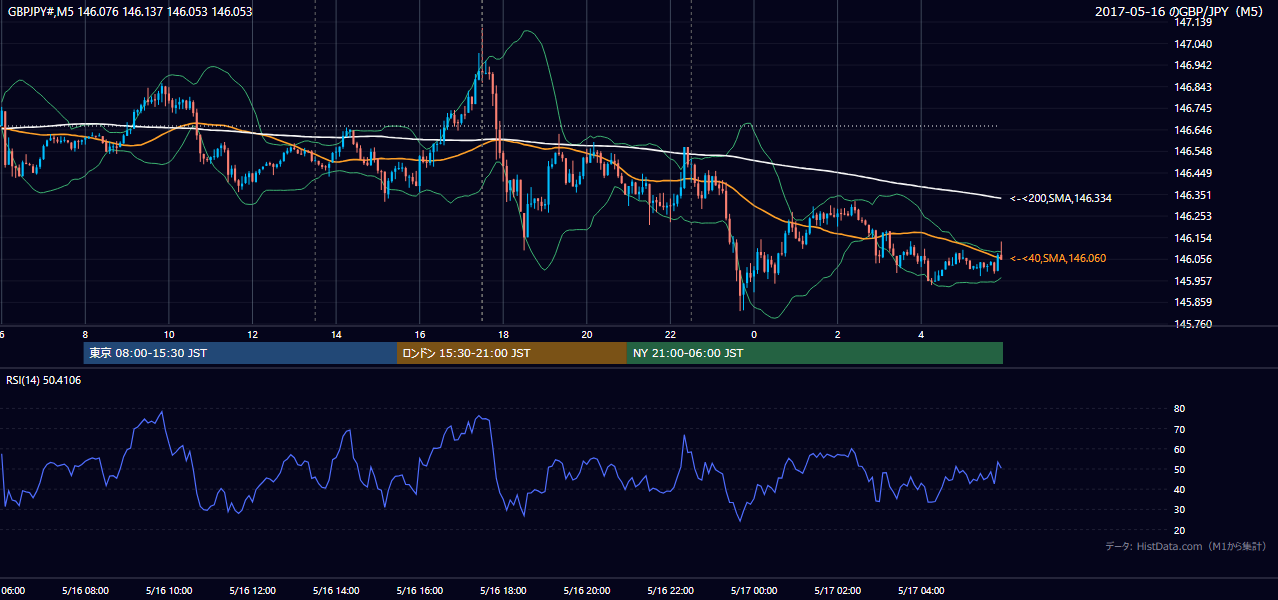Click the HistData.com data source credit
Screen dimensions: 1278x600
(1185, 546)
